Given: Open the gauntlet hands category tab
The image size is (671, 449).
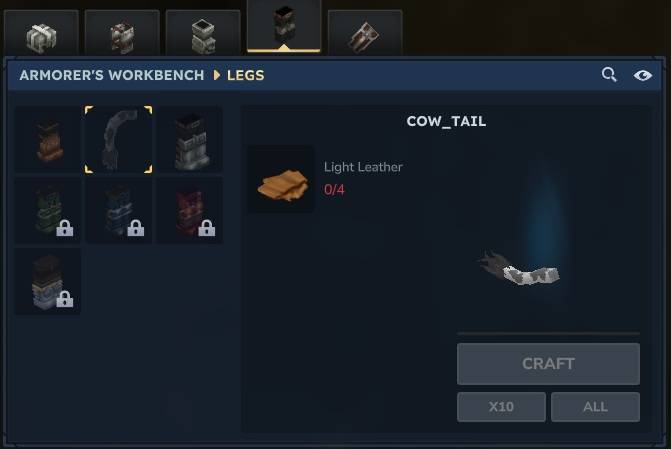Looking at the screenshot, I should click(365, 33).
